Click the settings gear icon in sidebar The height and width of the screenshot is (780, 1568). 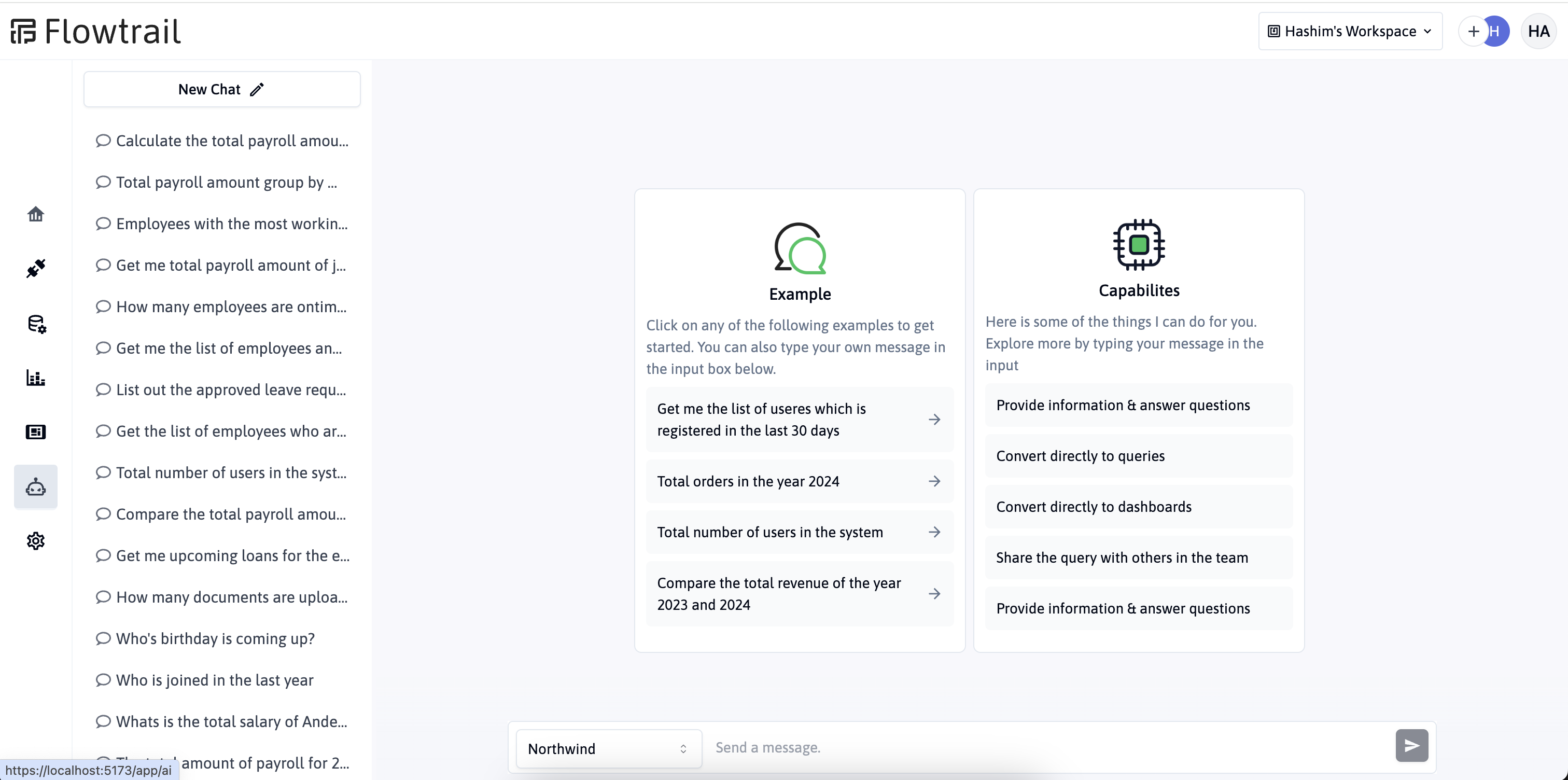36,541
